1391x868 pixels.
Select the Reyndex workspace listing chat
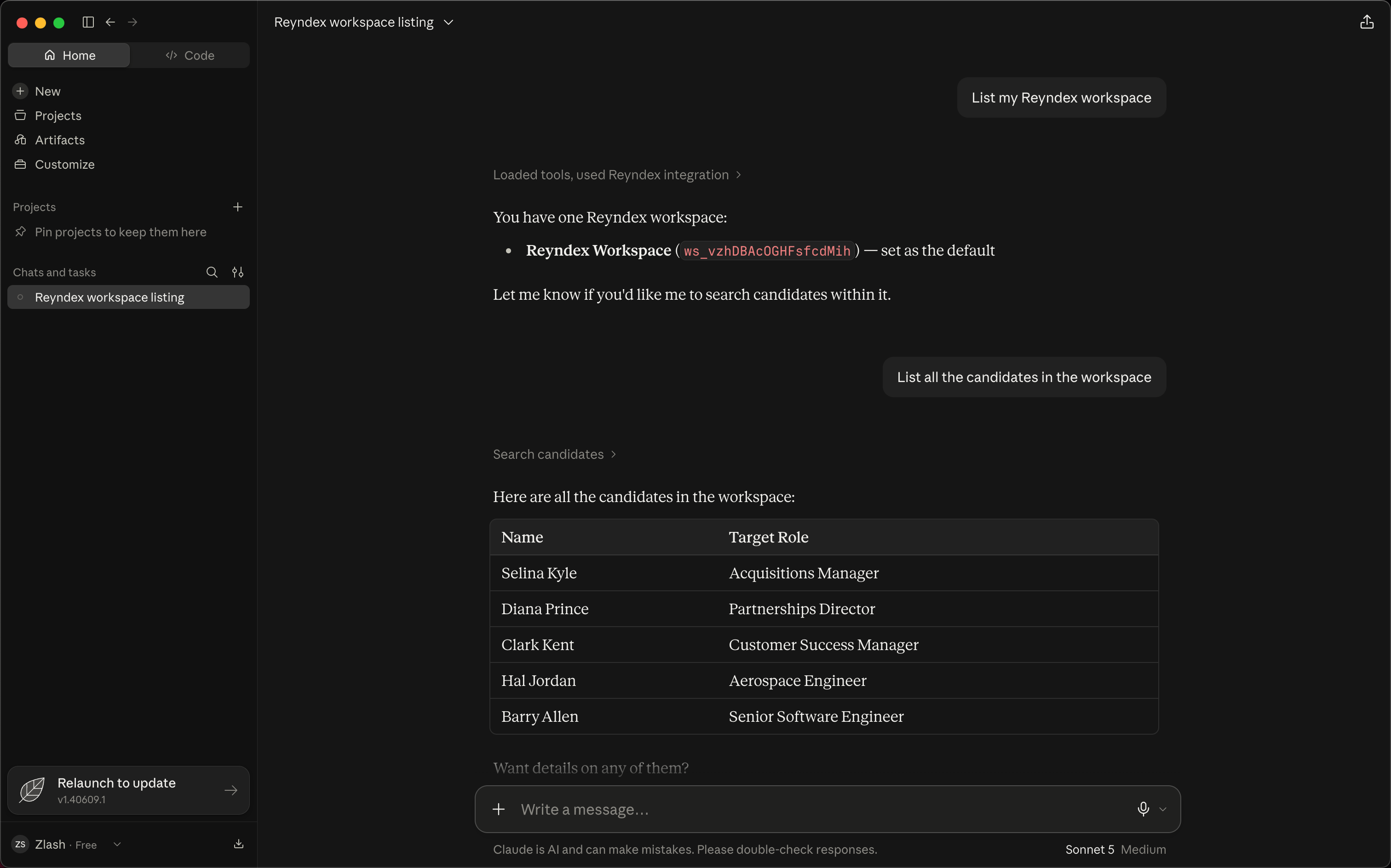coord(129,297)
